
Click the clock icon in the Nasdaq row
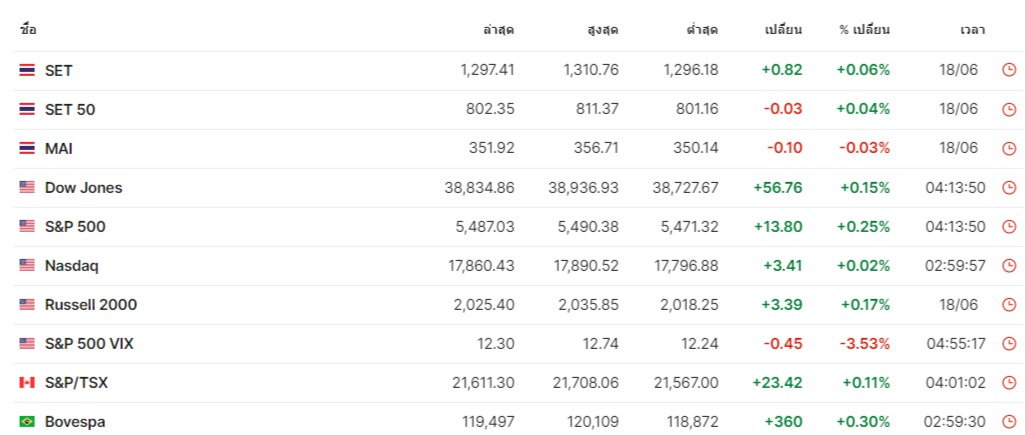point(1009,266)
